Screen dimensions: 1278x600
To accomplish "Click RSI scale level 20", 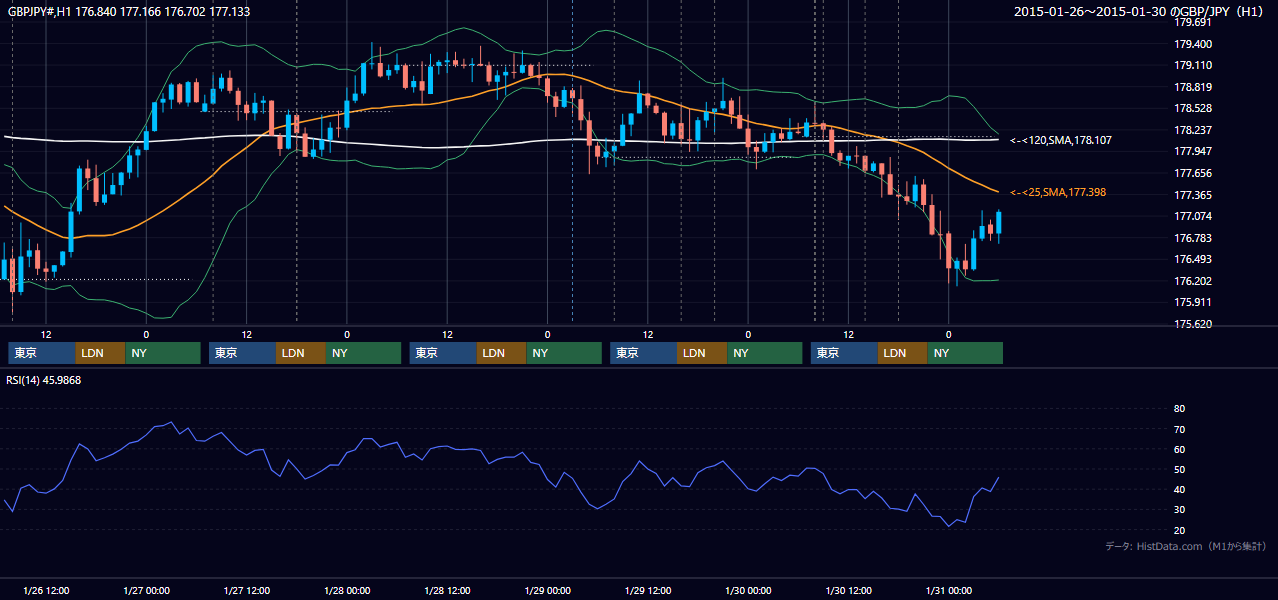I will click(1180, 530).
